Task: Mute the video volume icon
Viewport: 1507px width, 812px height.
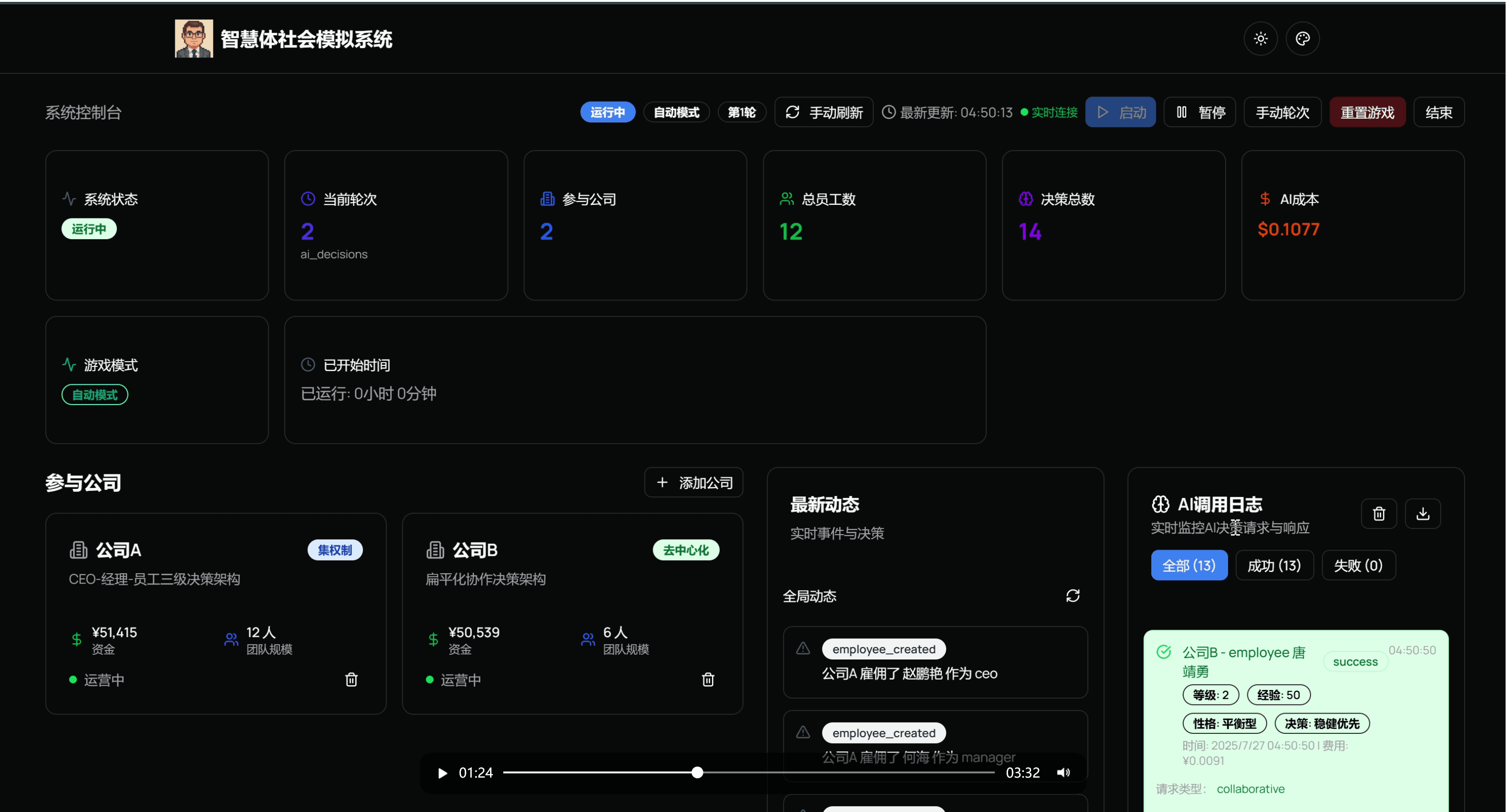Action: tap(1064, 772)
